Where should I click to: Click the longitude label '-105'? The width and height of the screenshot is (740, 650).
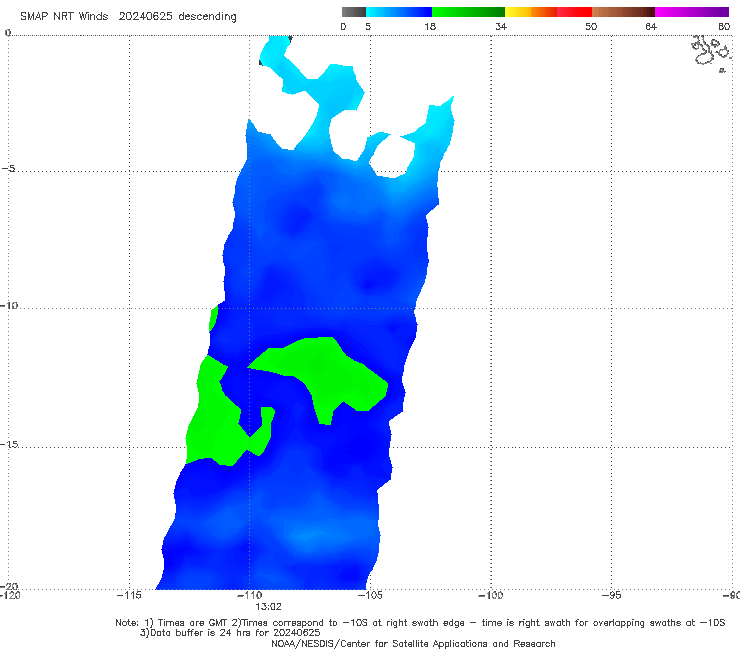(x=370, y=595)
